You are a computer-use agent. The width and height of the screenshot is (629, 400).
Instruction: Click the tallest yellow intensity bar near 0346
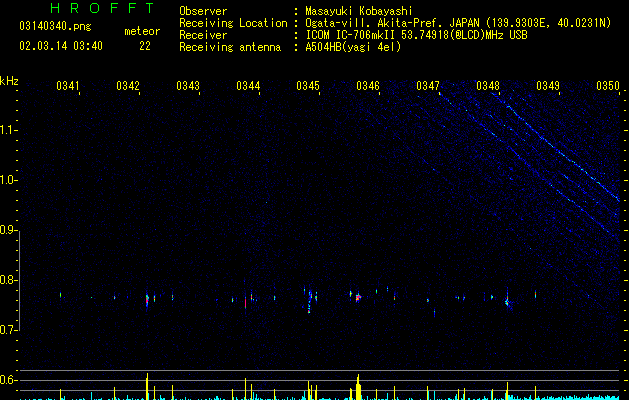pos(358,387)
